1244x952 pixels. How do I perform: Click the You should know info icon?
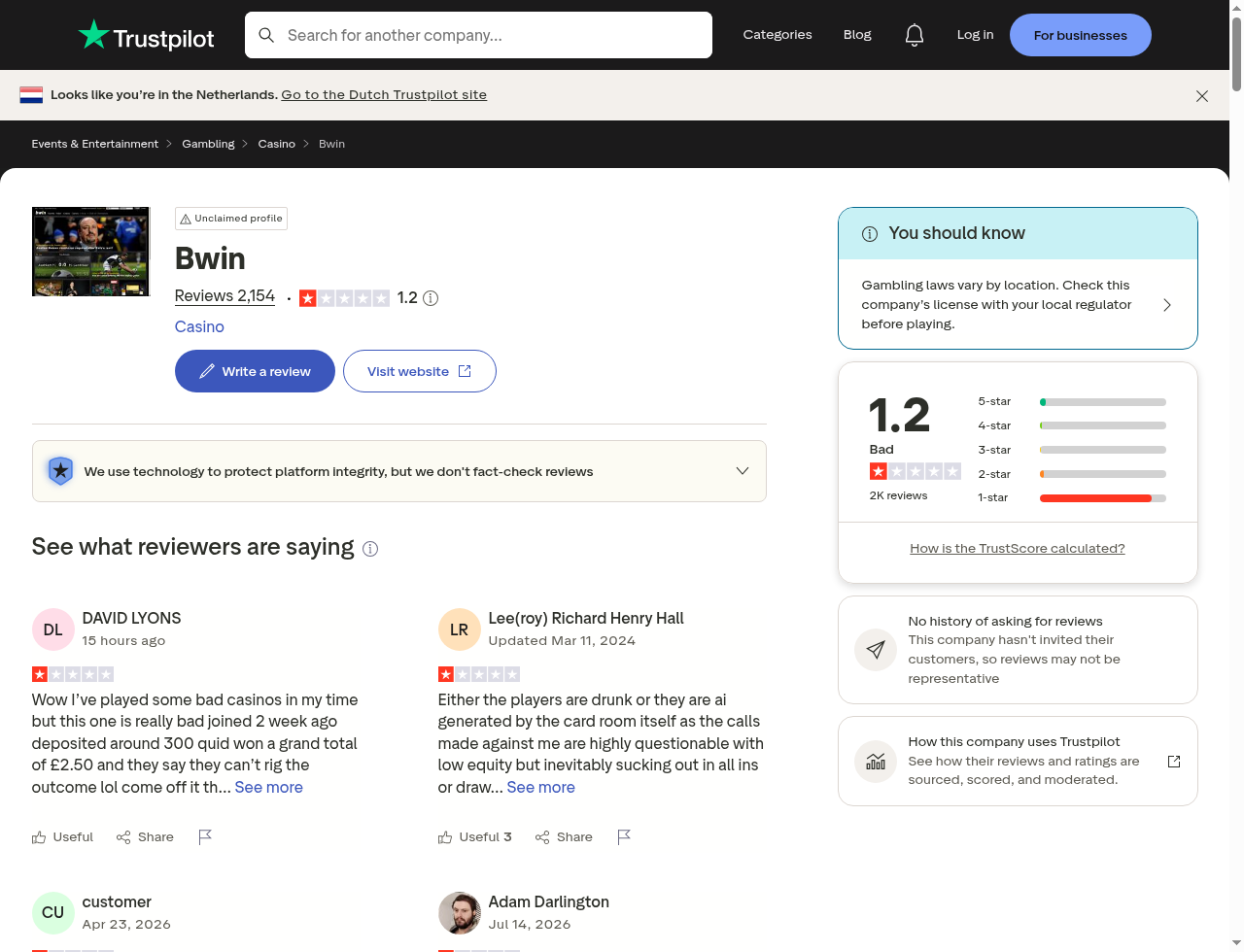(870, 234)
